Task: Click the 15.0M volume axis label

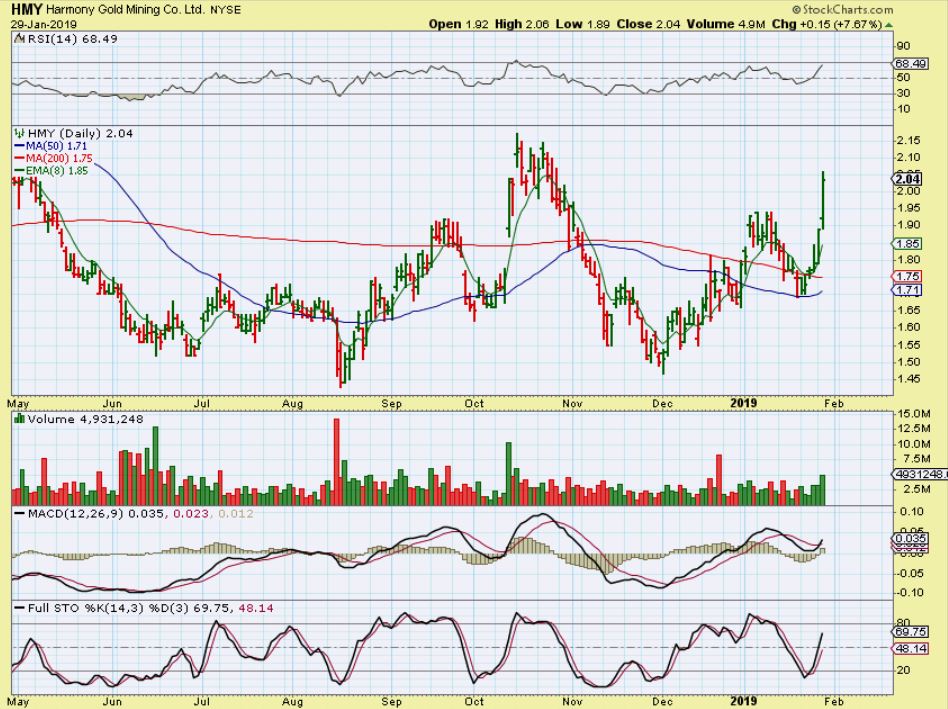Action: [913, 413]
